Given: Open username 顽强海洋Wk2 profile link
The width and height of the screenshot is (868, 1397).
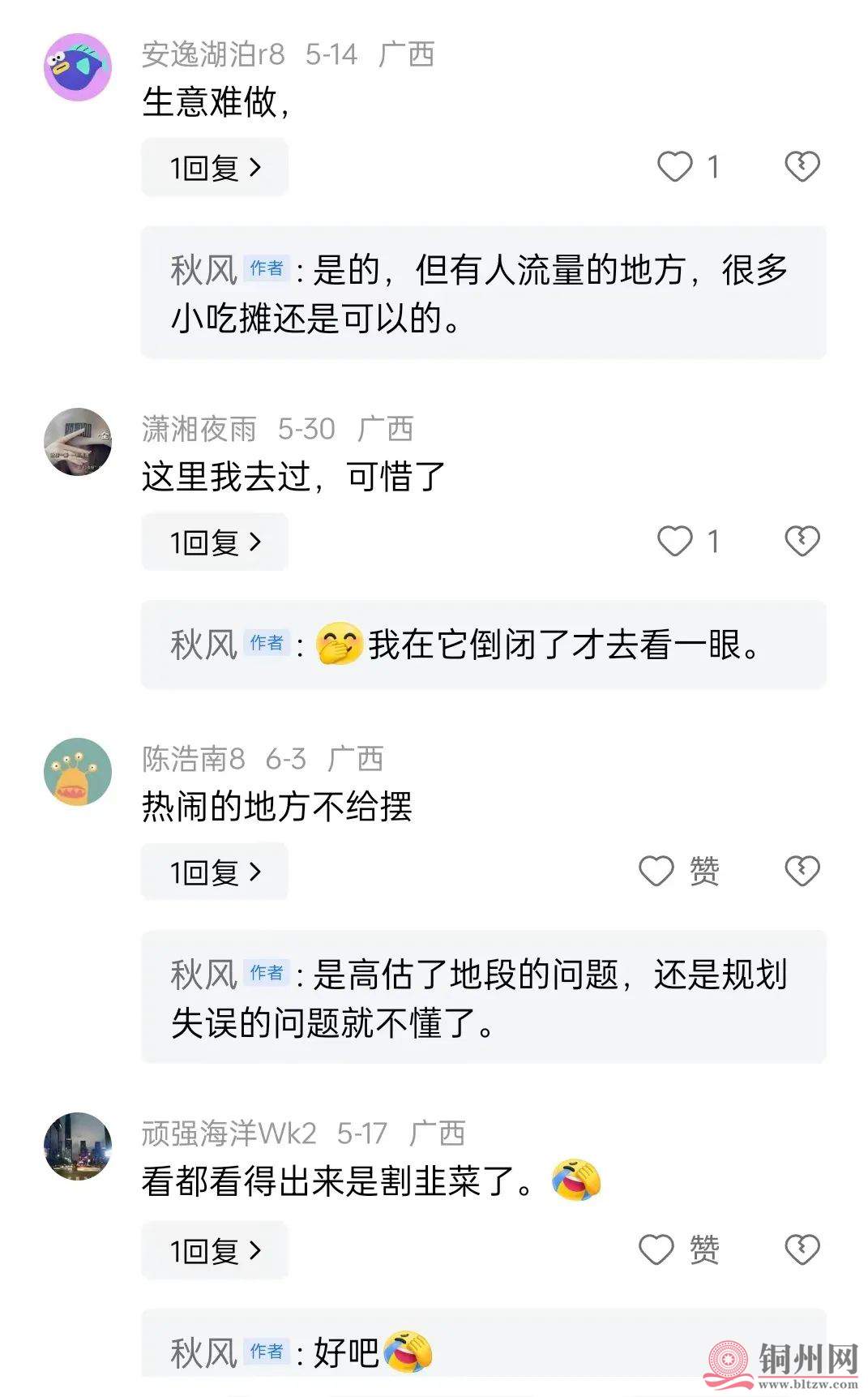Looking at the screenshot, I should [x=229, y=1133].
